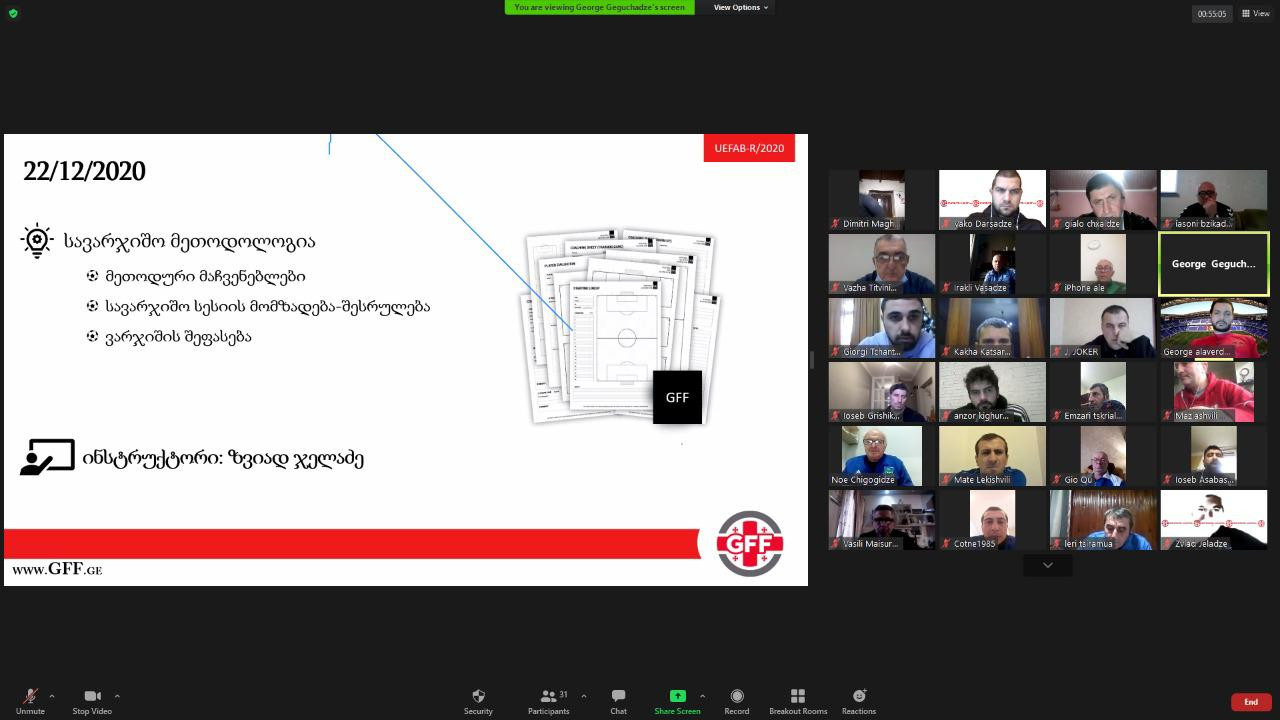Expand the audio options arrow beside Unmute
The height and width of the screenshot is (720, 1280).
coord(52,696)
